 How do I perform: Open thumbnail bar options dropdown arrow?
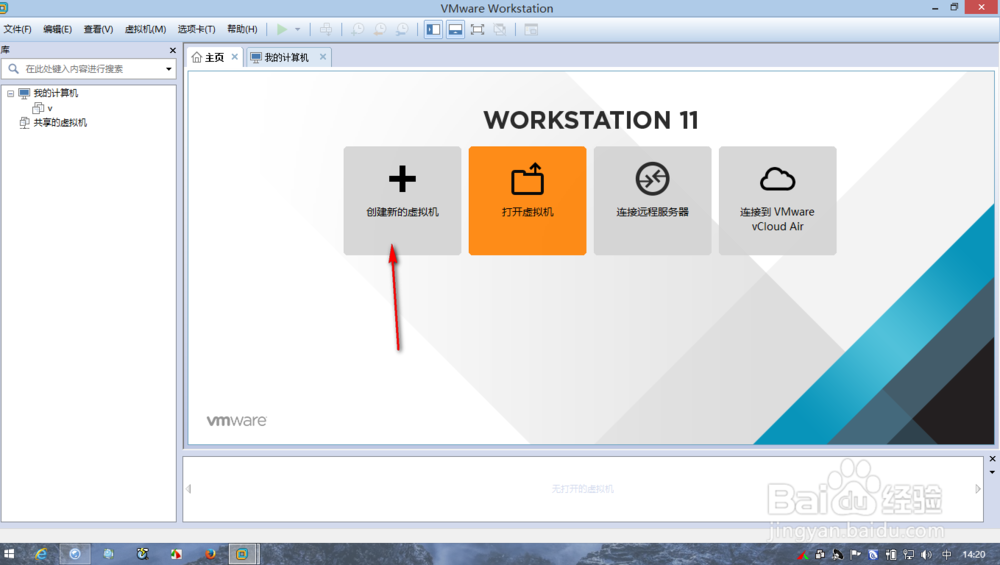[992, 473]
